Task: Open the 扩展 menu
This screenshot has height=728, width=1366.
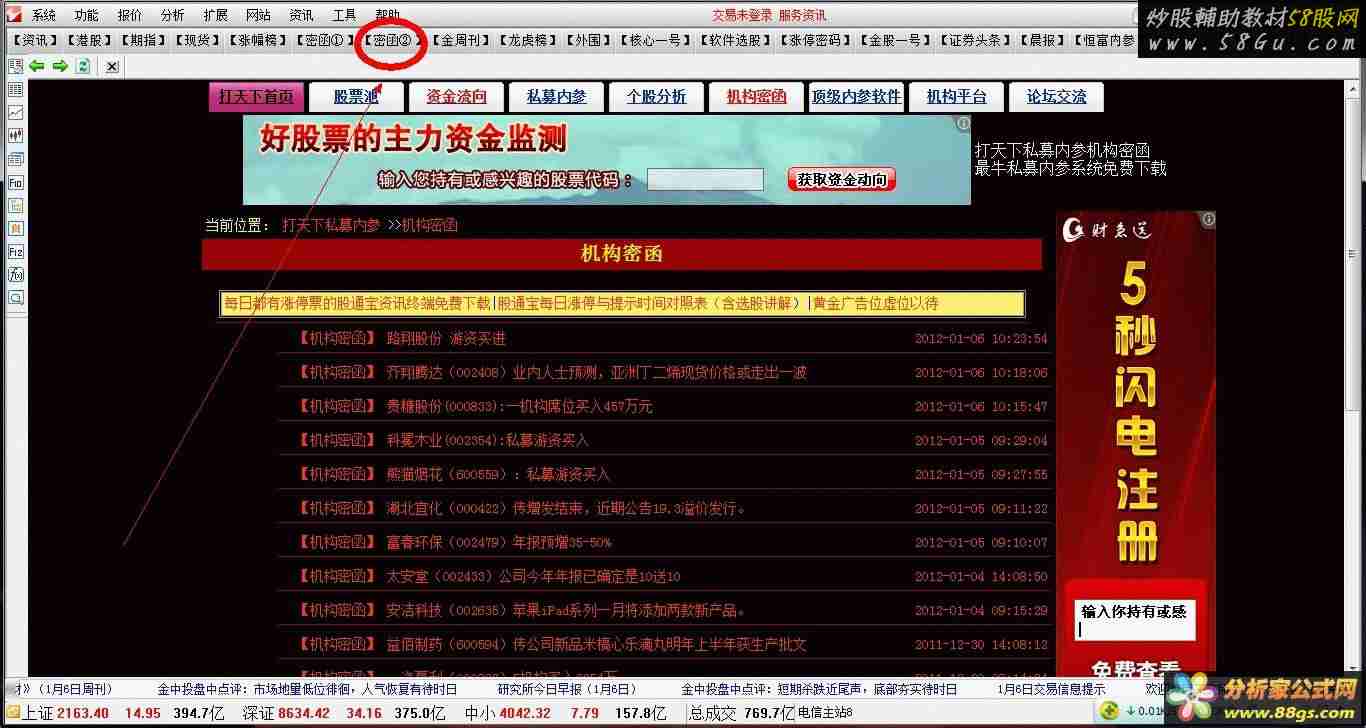Action: [215, 15]
